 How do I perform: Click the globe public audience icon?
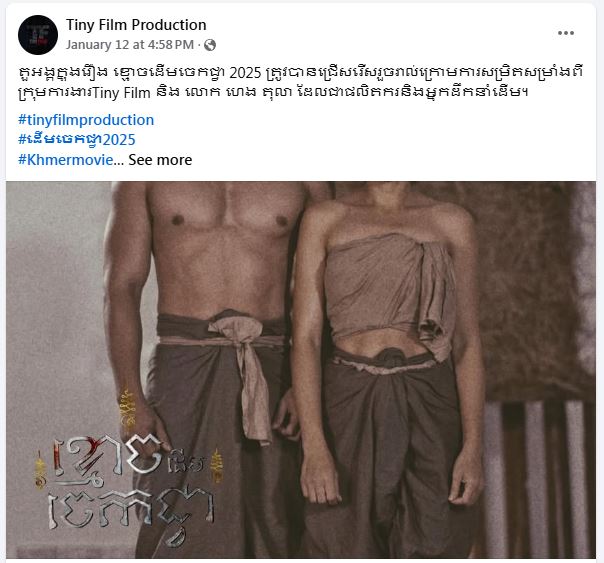click(210, 45)
